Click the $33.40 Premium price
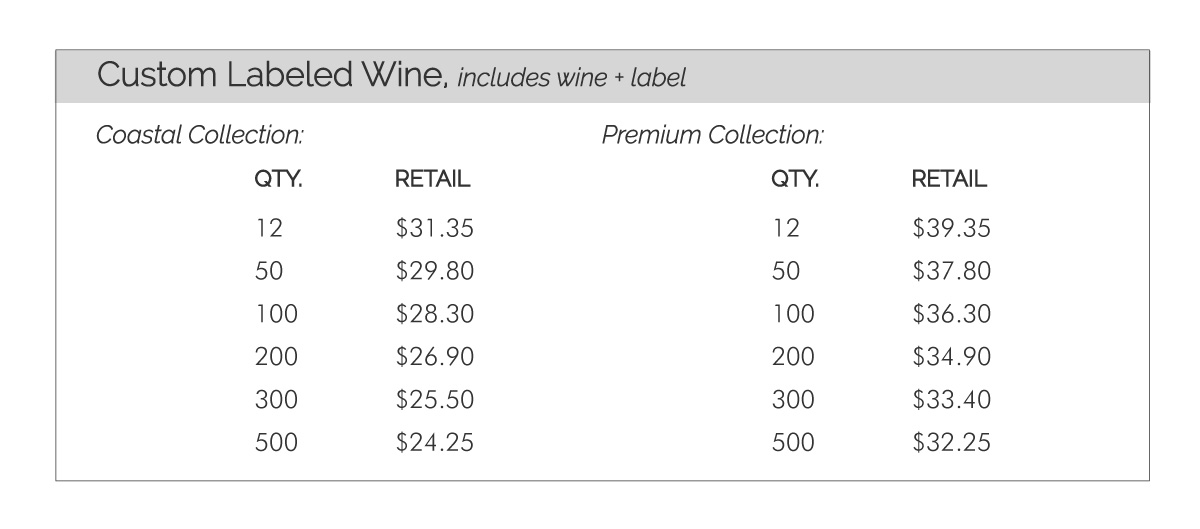This screenshot has width=1200, height=529. pos(951,400)
